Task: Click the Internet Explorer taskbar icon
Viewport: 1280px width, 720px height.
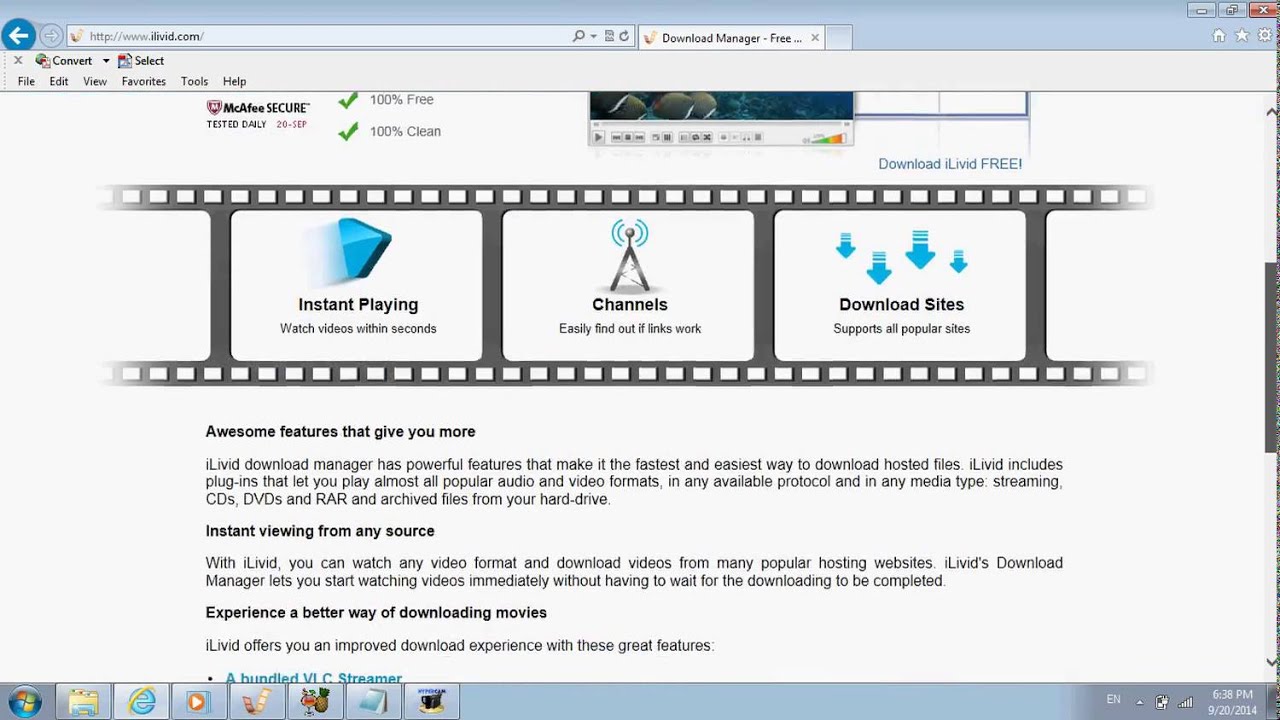Action: pos(142,702)
